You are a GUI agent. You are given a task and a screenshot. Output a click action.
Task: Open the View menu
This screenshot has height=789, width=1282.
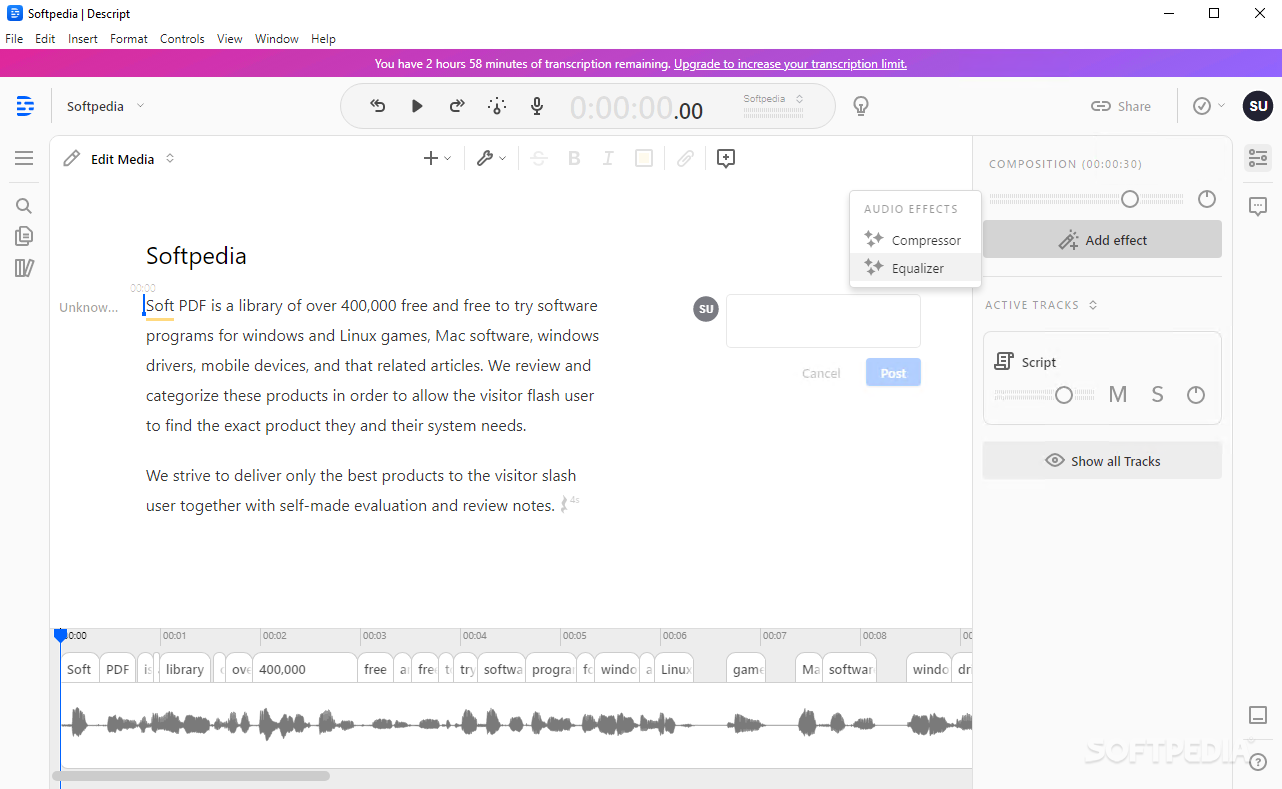click(230, 39)
